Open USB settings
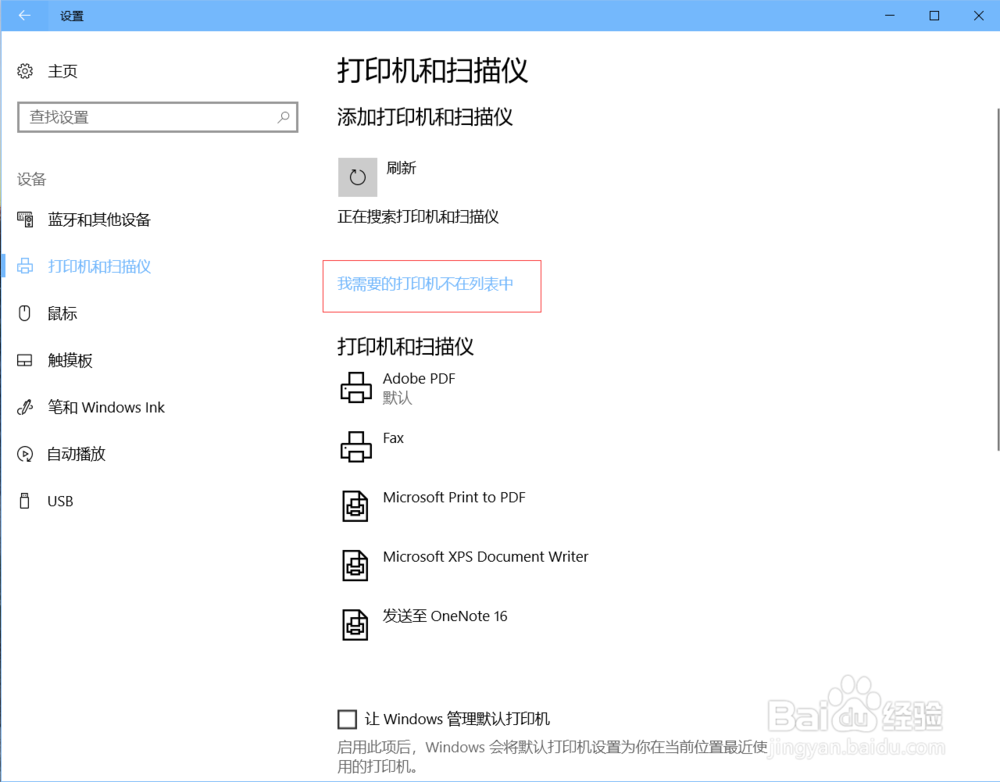The height and width of the screenshot is (782, 1000). tap(61, 501)
